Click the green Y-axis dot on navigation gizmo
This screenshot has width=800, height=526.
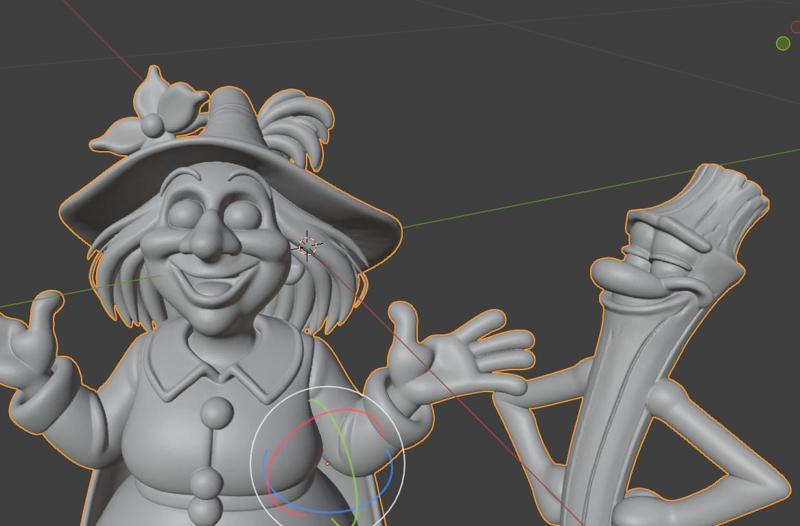[x=783, y=44]
